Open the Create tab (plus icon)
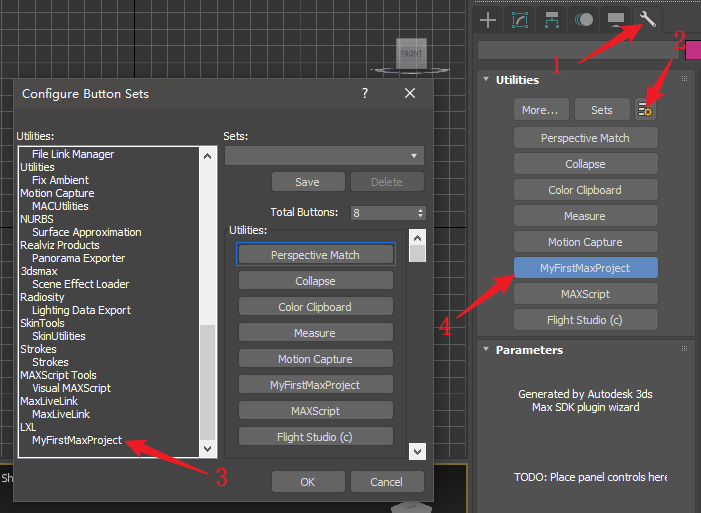 [488, 19]
